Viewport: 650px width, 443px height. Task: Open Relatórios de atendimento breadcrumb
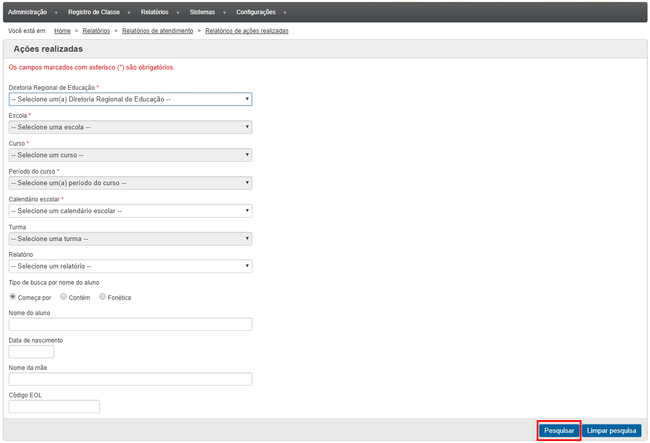pyautogui.click(x=158, y=31)
